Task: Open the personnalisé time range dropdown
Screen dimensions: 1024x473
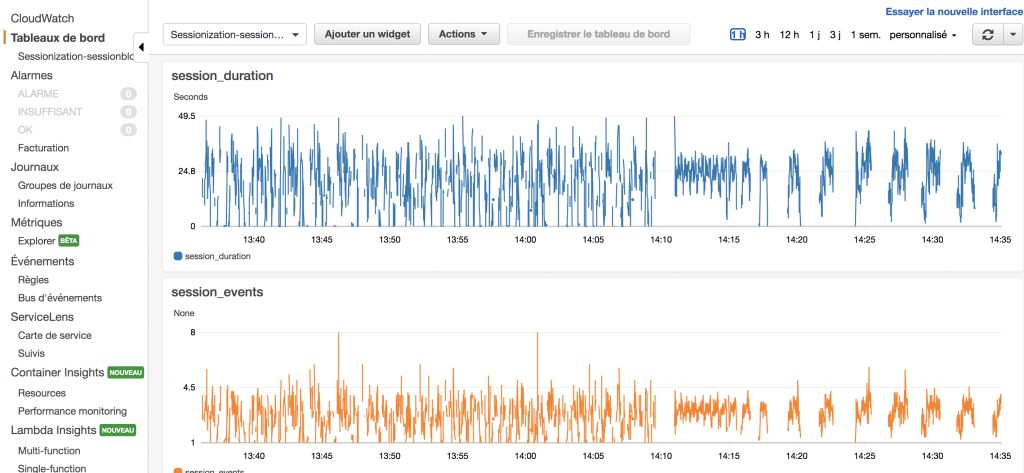Action: coord(923,35)
